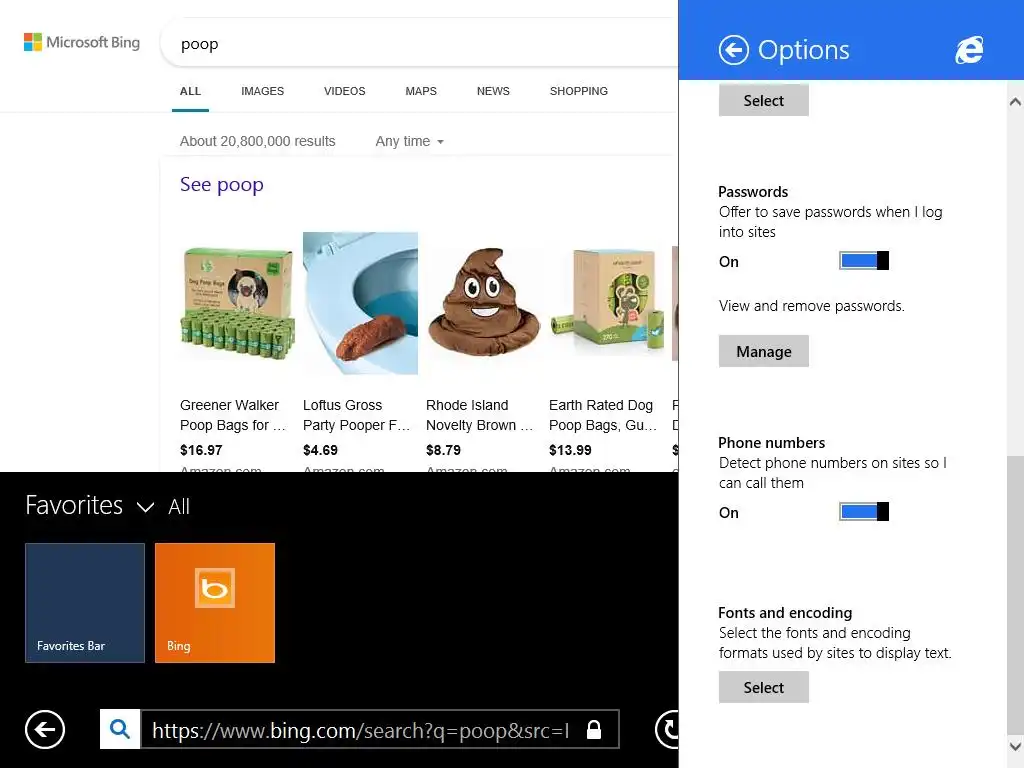Click the address bar URL field
The height and width of the screenshot is (768, 1024).
(x=380, y=729)
